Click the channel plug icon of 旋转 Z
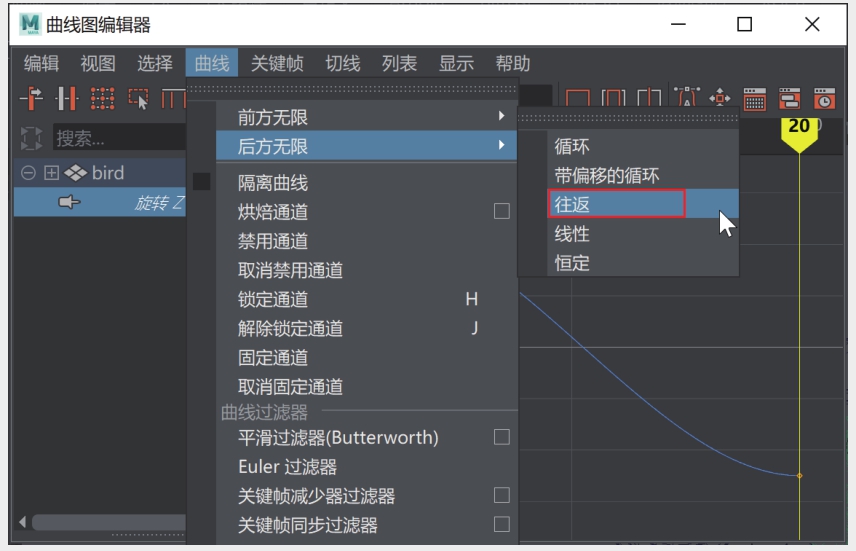 69,202
